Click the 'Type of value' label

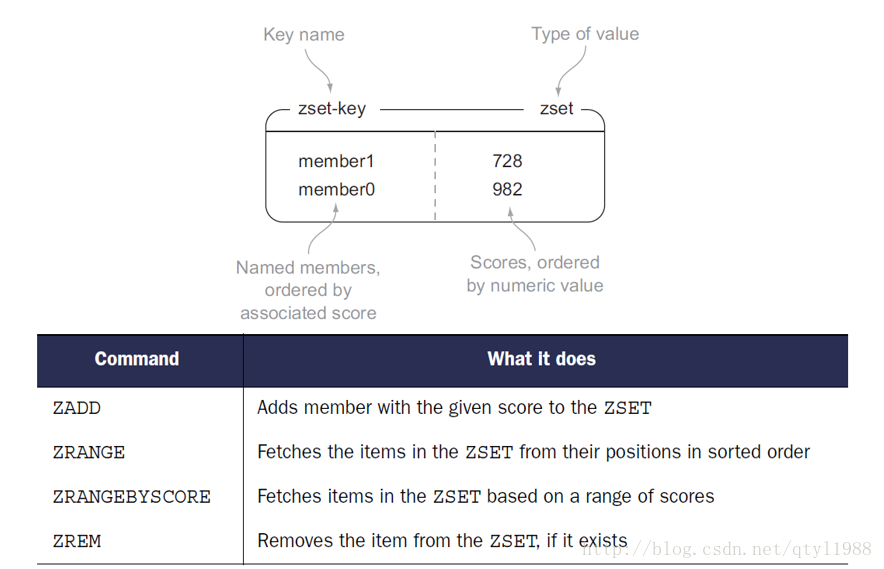coord(585,34)
